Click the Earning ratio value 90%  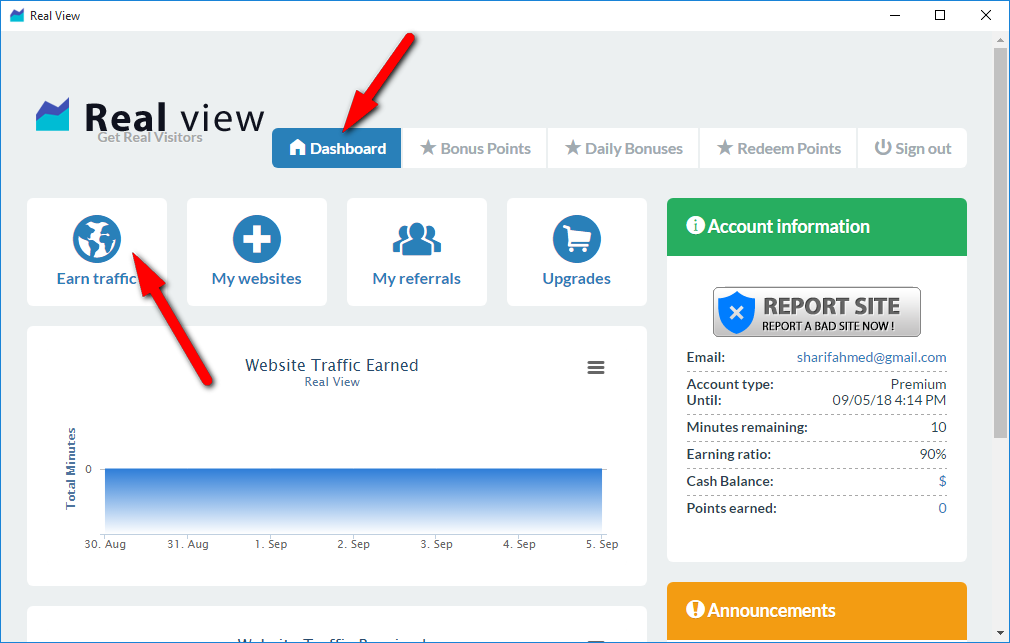pos(933,454)
